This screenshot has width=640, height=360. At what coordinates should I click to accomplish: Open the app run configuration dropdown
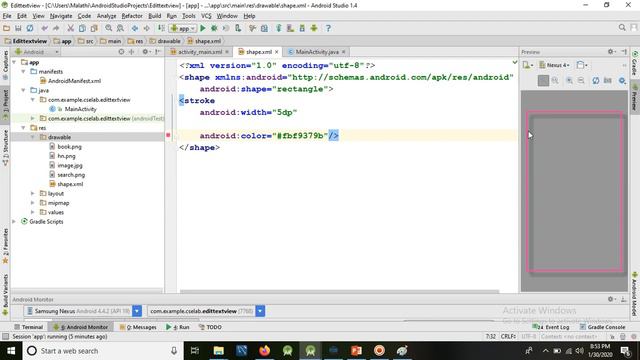(183, 28)
